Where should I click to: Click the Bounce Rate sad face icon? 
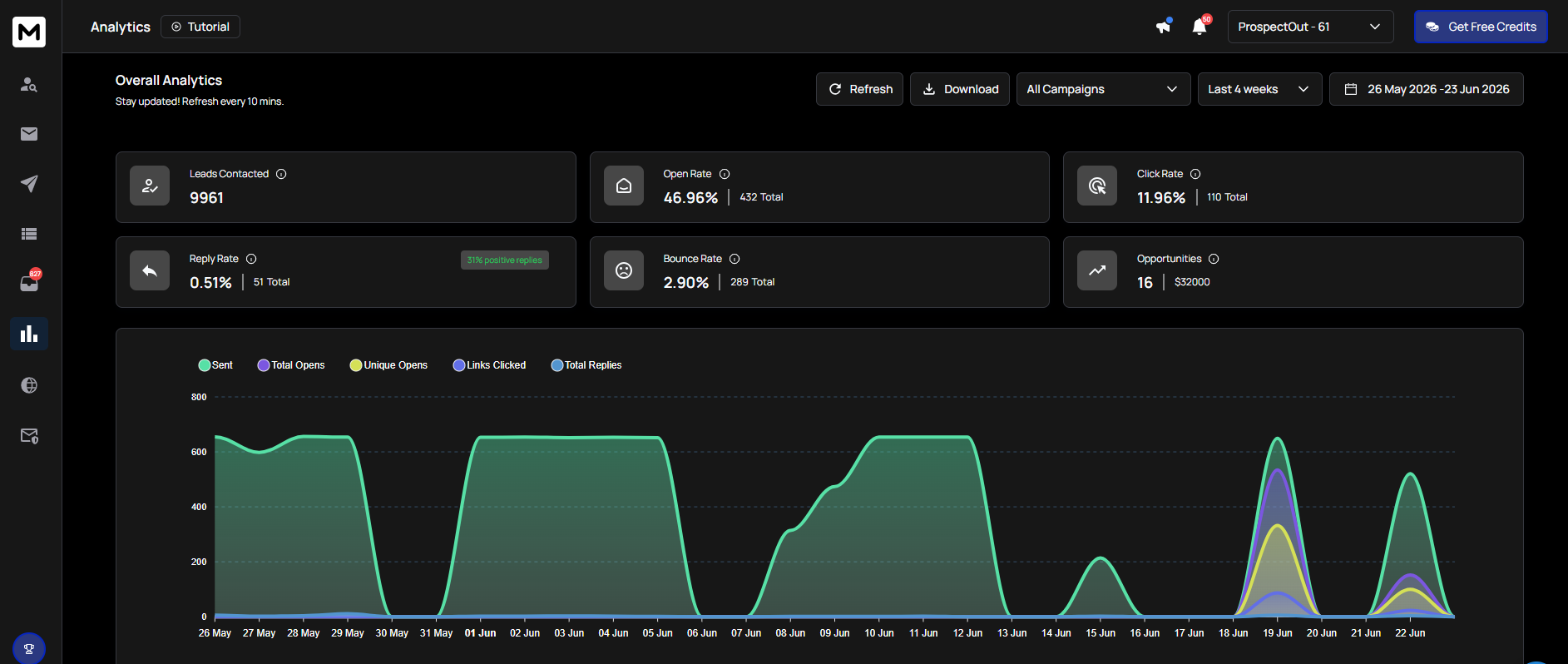(x=624, y=270)
